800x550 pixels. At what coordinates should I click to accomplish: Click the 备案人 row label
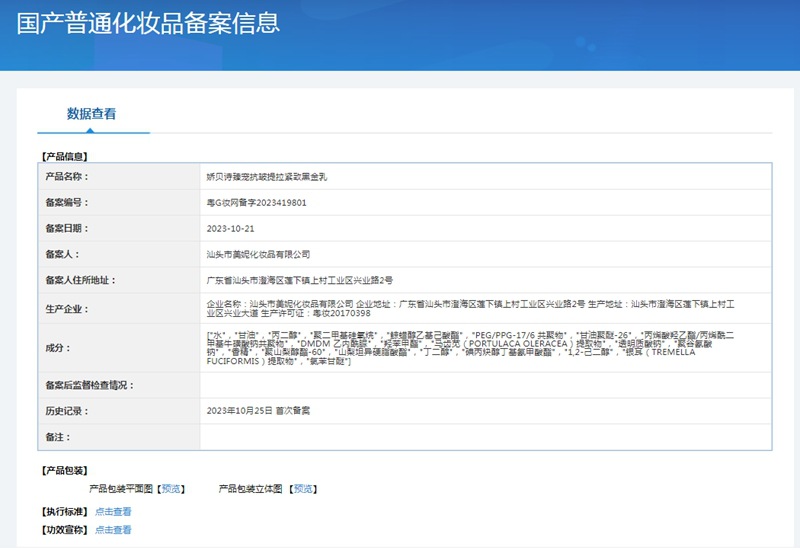pyautogui.click(x=62, y=254)
